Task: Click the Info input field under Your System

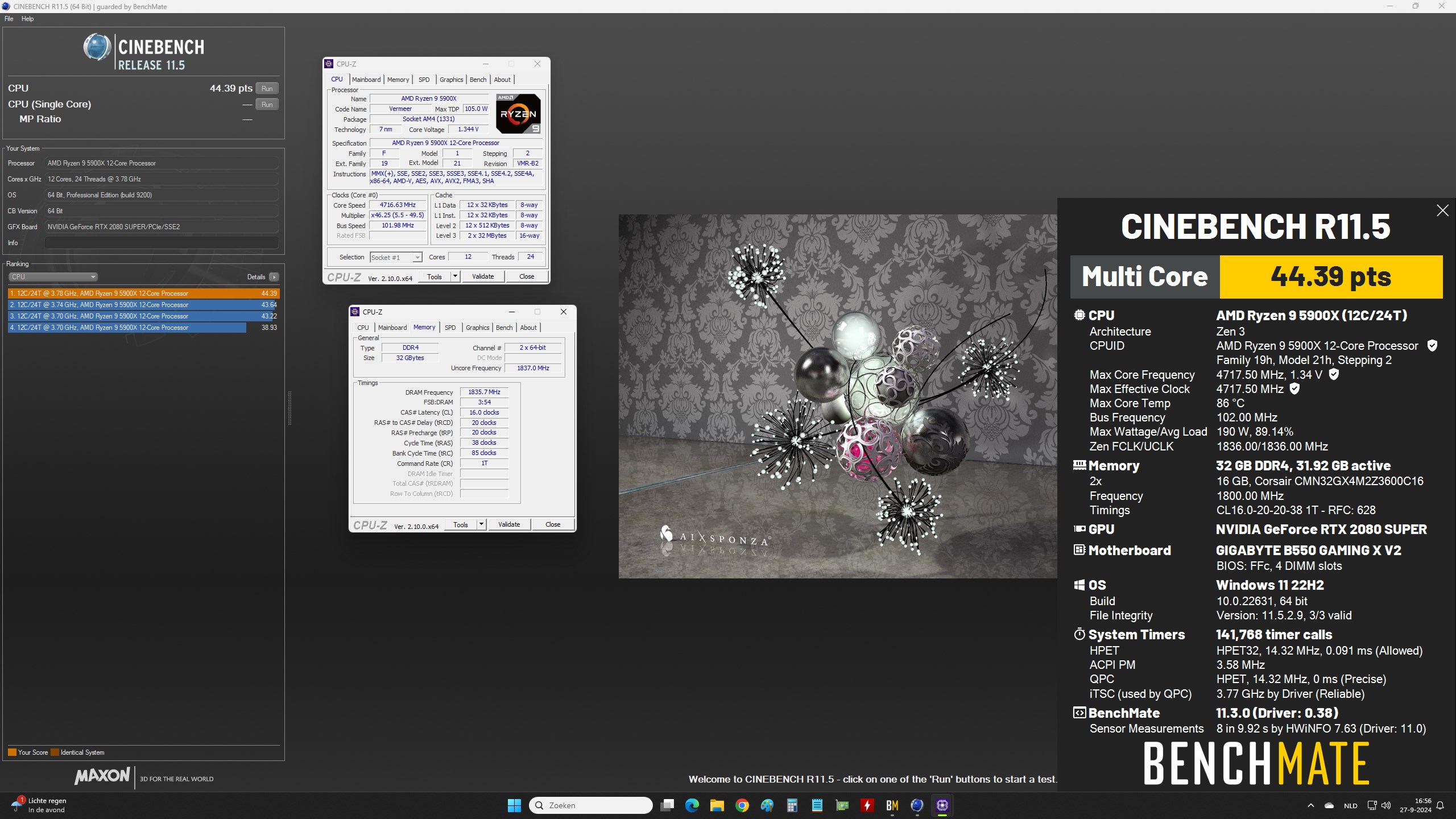Action: (162, 243)
